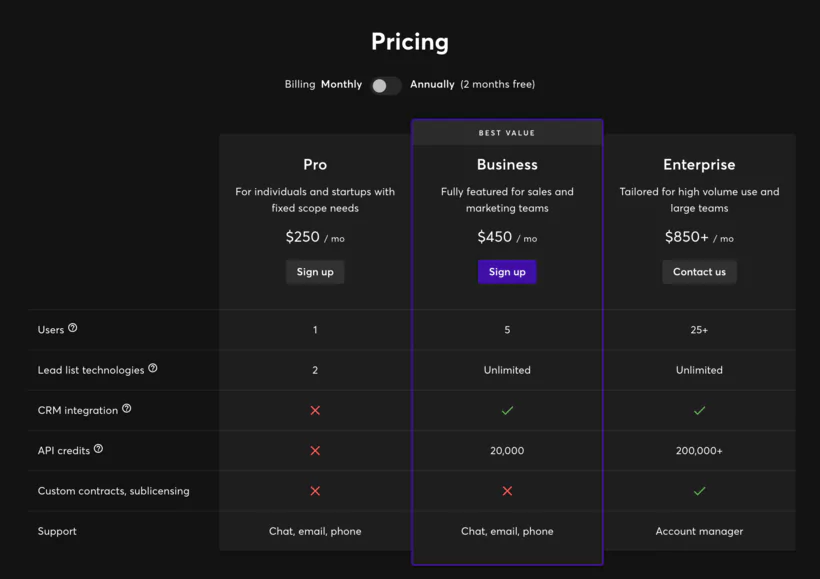Image resolution: width=820 pixels, height=579 pixels.
Task: Click Sign up for the Pro plan
Action: point(315,271)
